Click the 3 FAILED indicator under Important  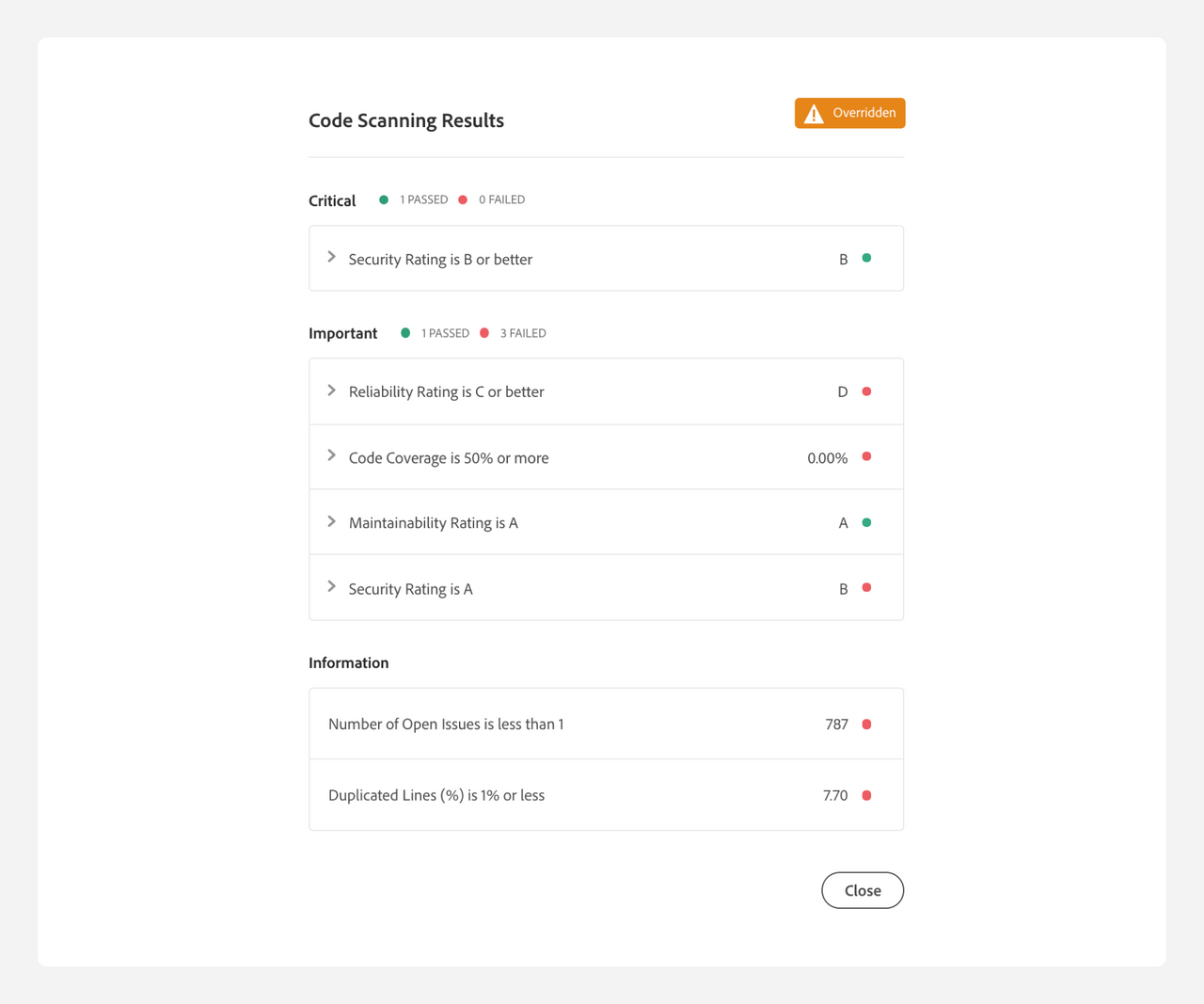pos(522,333)
